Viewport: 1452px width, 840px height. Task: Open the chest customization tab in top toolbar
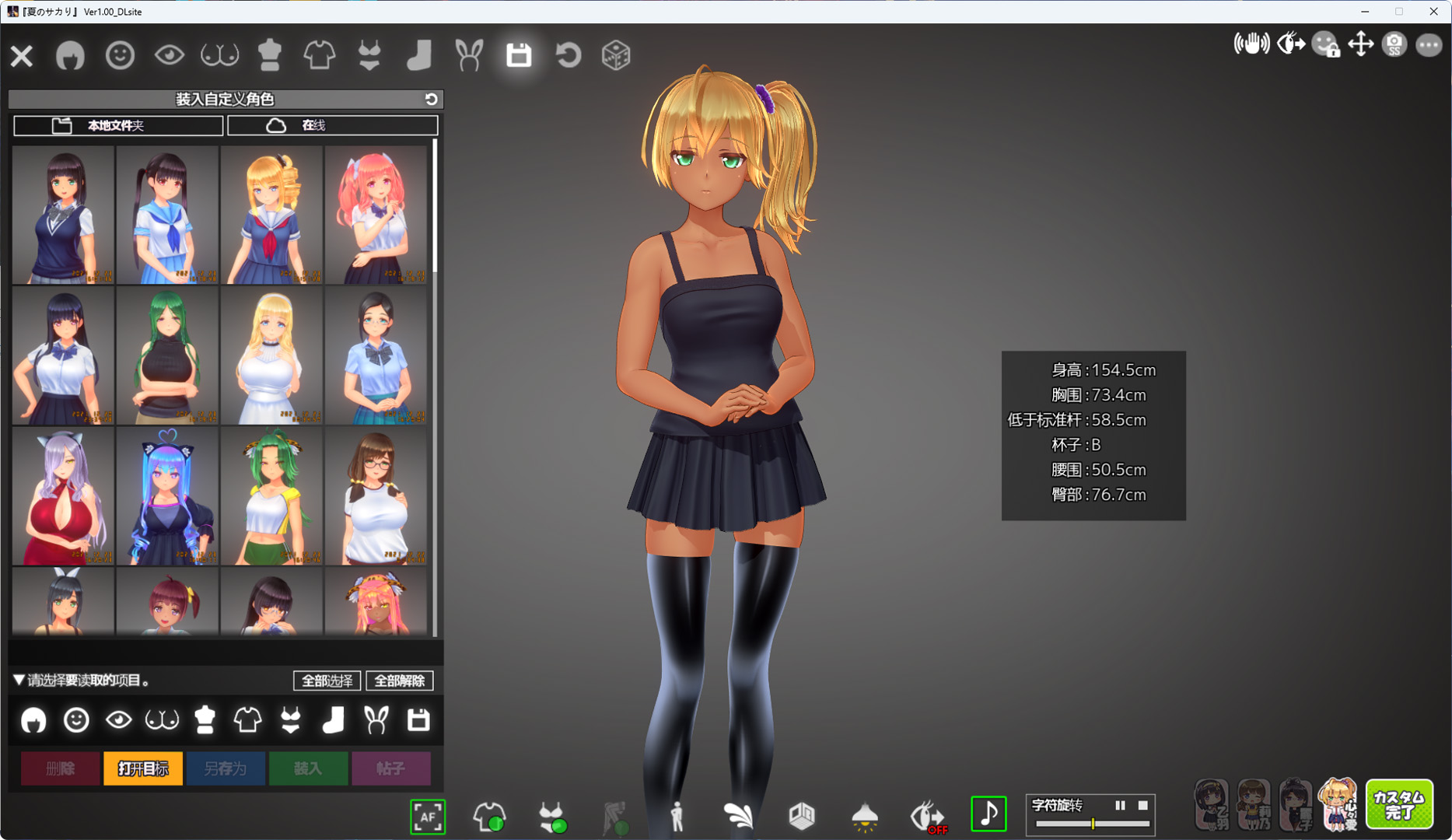tap(219, 55)
